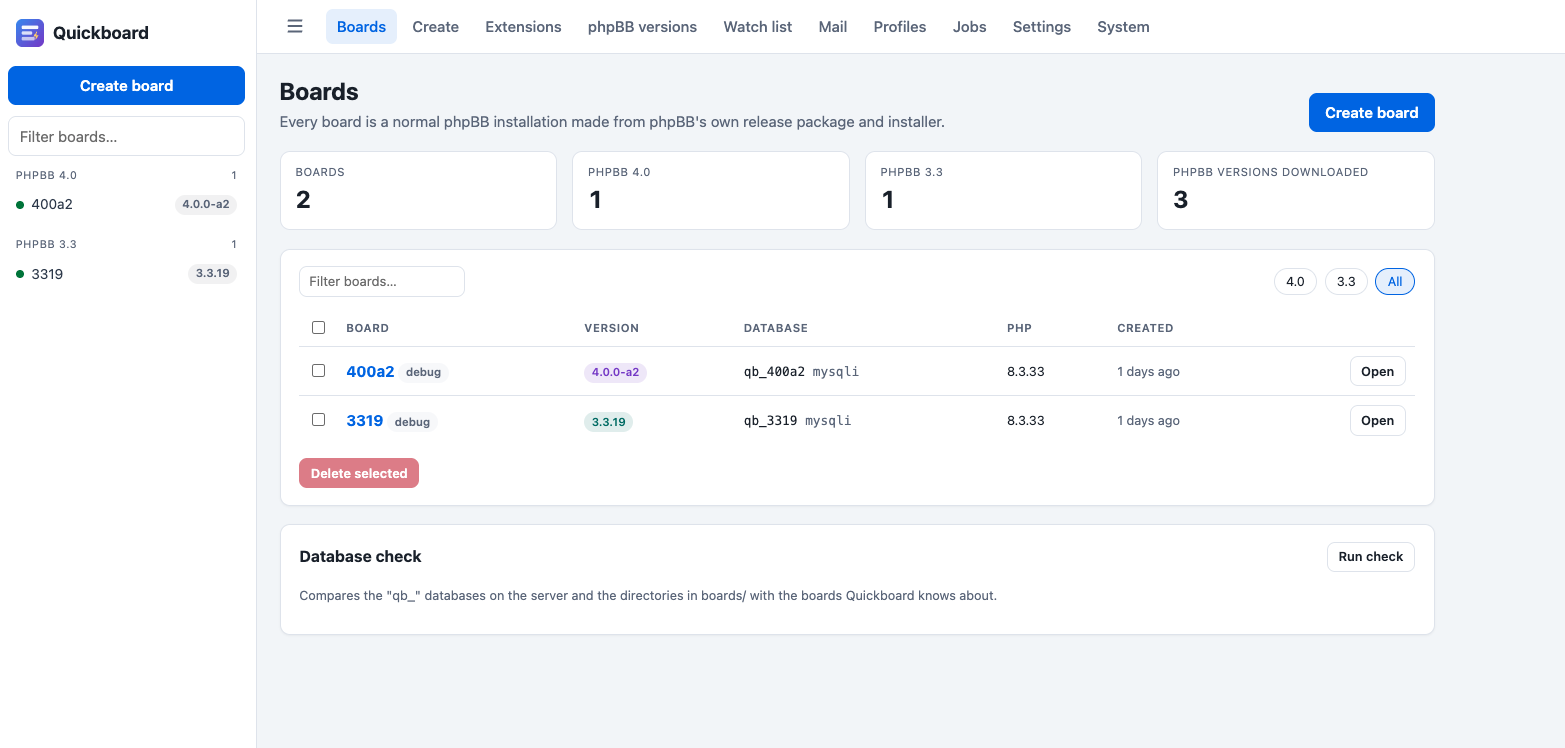Screen dimensions: 1565x748
Task: Show All boards filter pill
Action: [1395, 282]
